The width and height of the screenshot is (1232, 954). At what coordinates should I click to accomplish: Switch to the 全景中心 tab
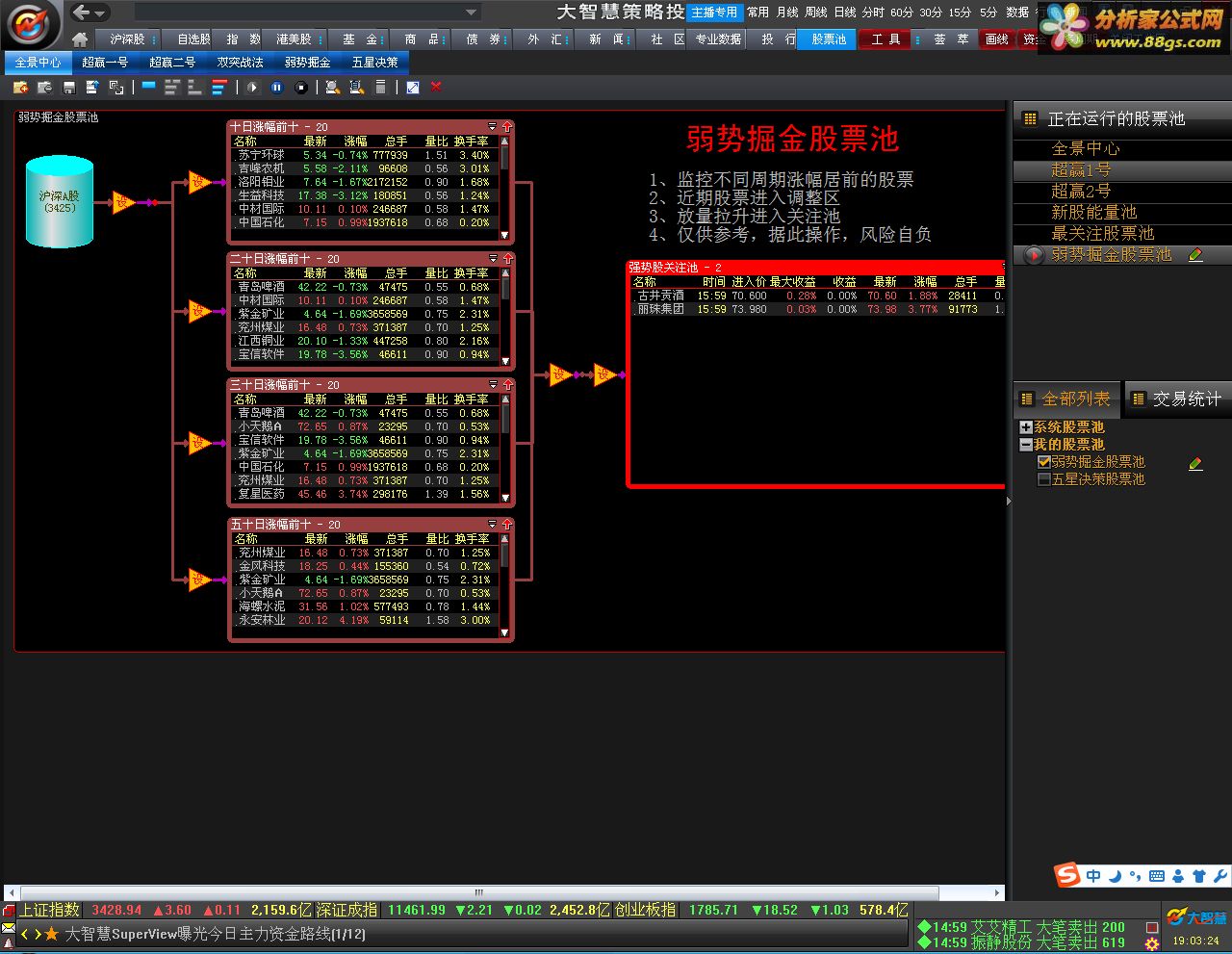click(38, 62)
